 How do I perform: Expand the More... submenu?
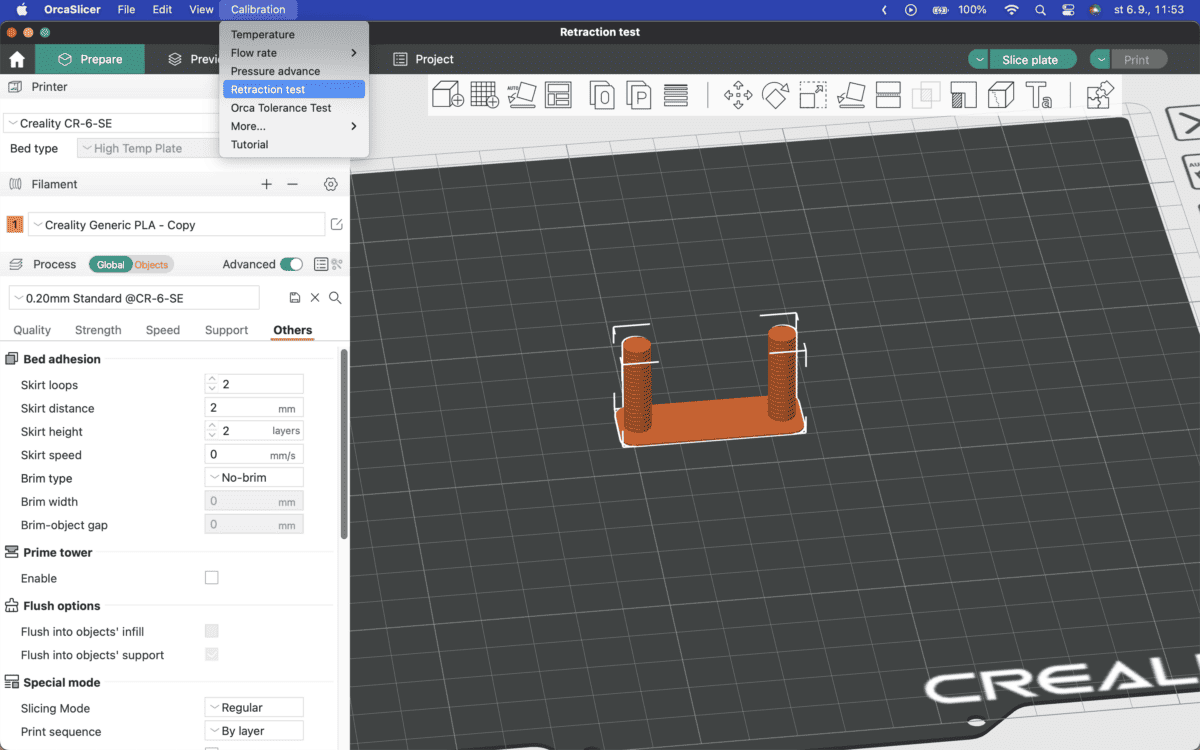click(x=294, y=126)
